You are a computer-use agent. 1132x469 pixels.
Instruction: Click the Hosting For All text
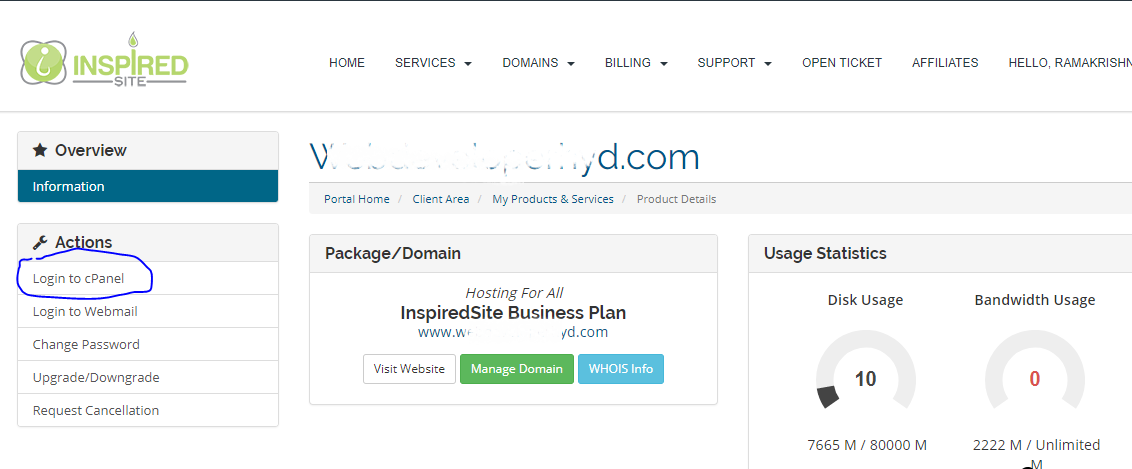[x=514, y=293]
